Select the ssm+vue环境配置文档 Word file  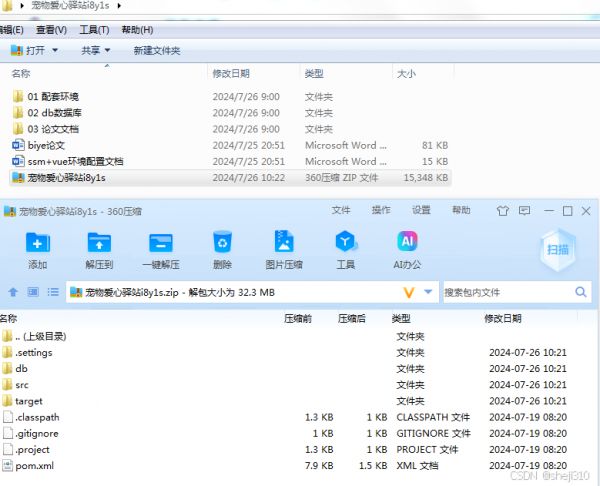(x=67, y=161)
